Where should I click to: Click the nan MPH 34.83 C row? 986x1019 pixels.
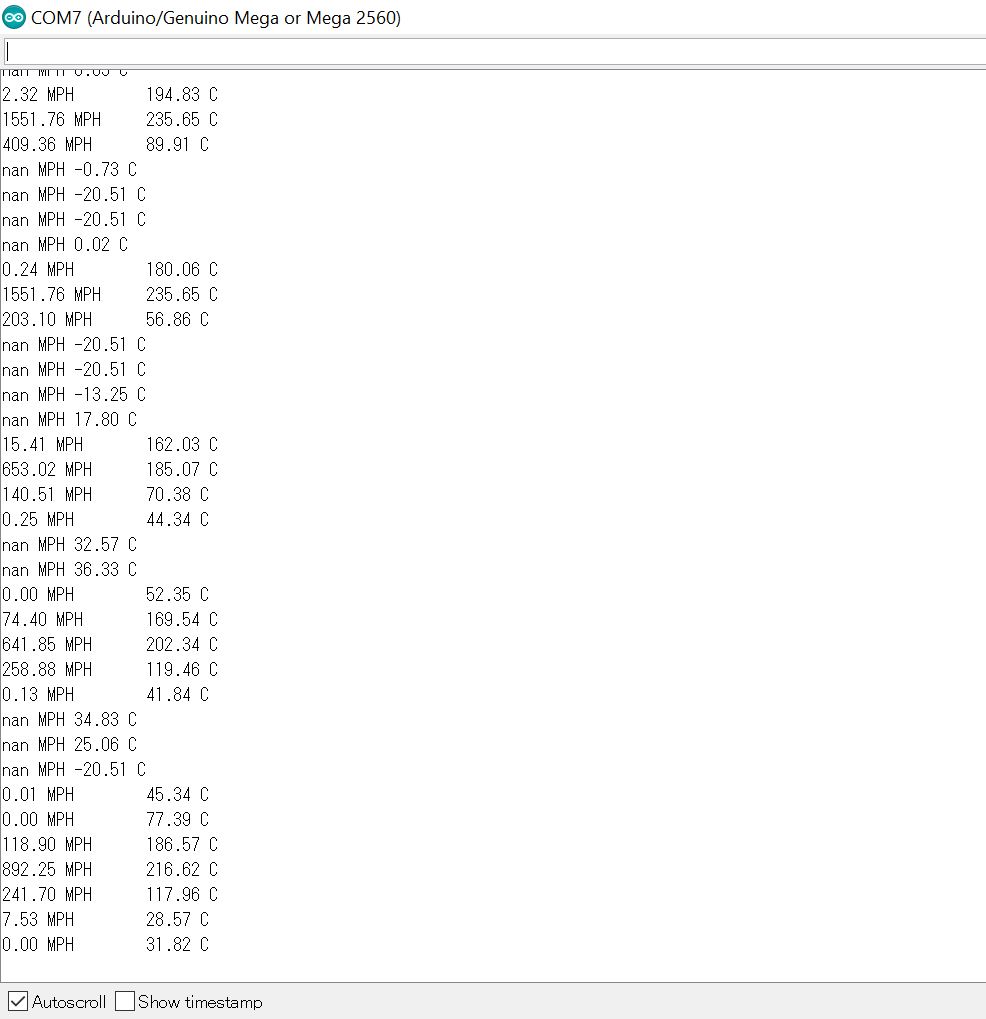70,719
